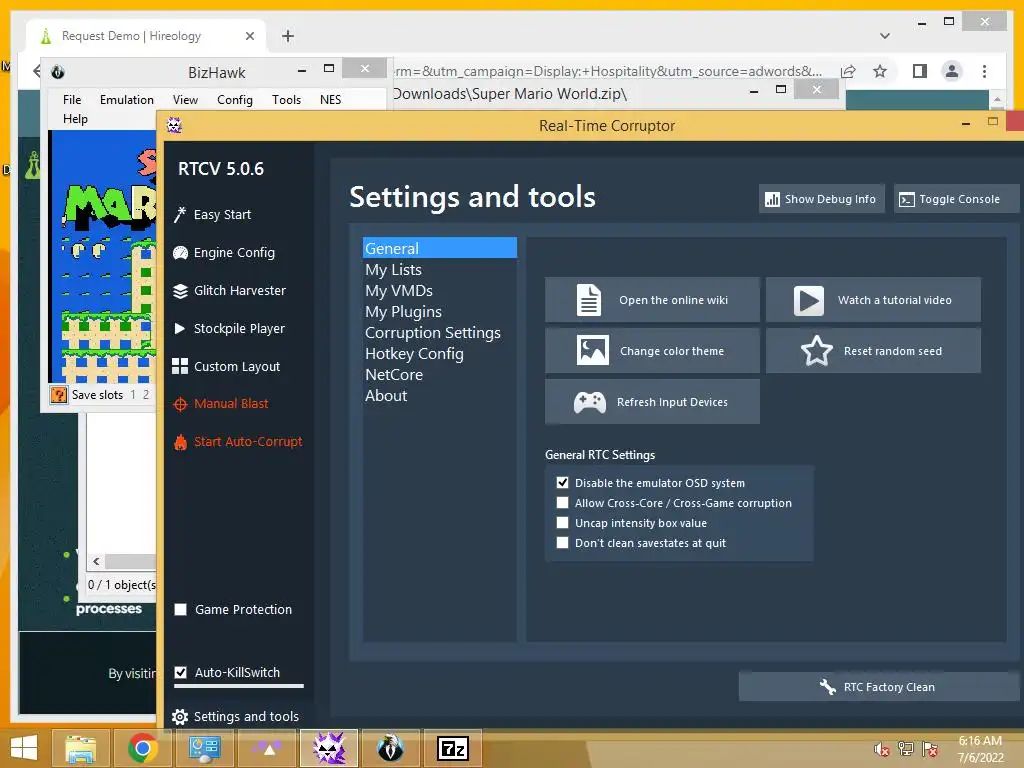Viewport: 1024px width, 768px height.
Task: Click the play icon on tutorial video button
Action: [808, 300]
